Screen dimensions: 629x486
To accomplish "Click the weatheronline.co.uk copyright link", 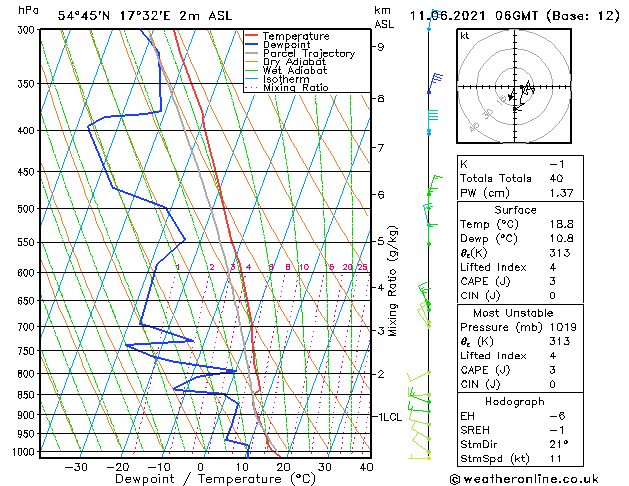I will coord(524,479).
